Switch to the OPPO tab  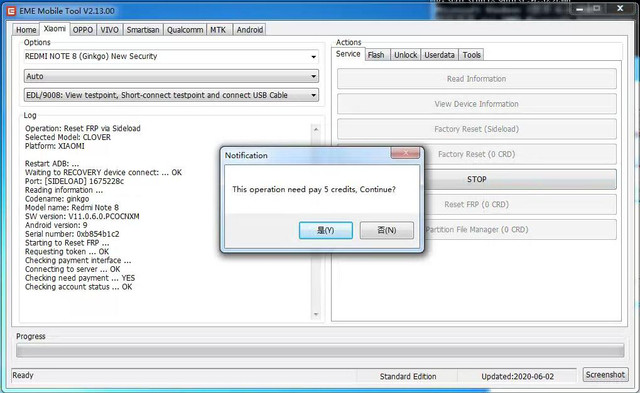coord(83,30)
